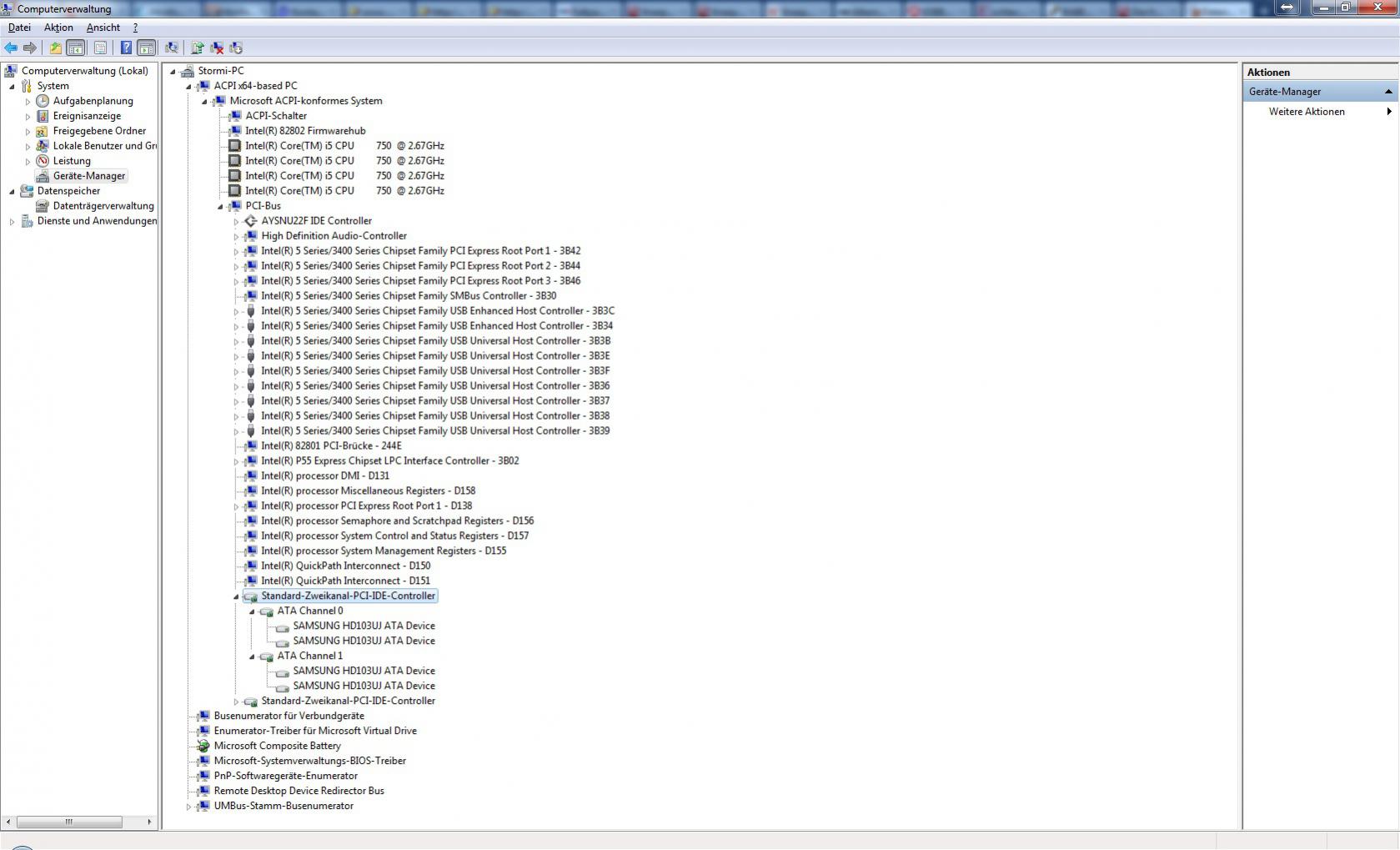Viewport: 1400px width, 850px height.
Task: Collapse the System node in left tree
Action: tap(12, 86)
